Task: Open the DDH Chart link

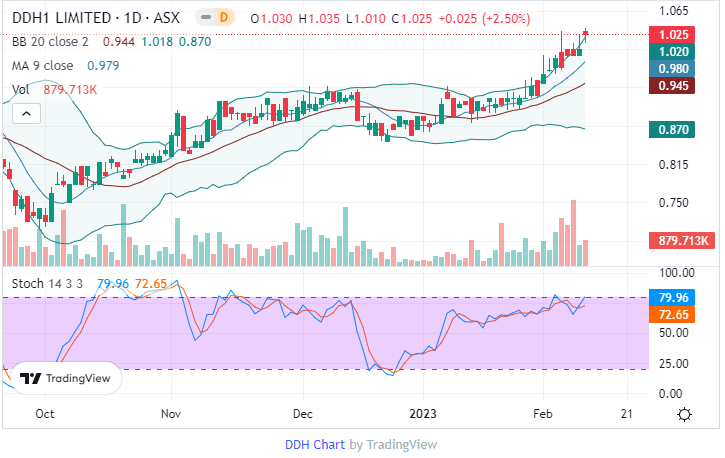Action: point(315,444)
